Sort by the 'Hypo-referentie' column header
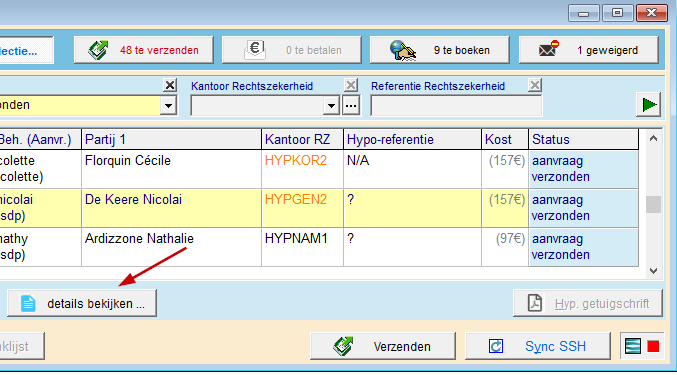This screenshot has width=677, height=375. [412, 139]
